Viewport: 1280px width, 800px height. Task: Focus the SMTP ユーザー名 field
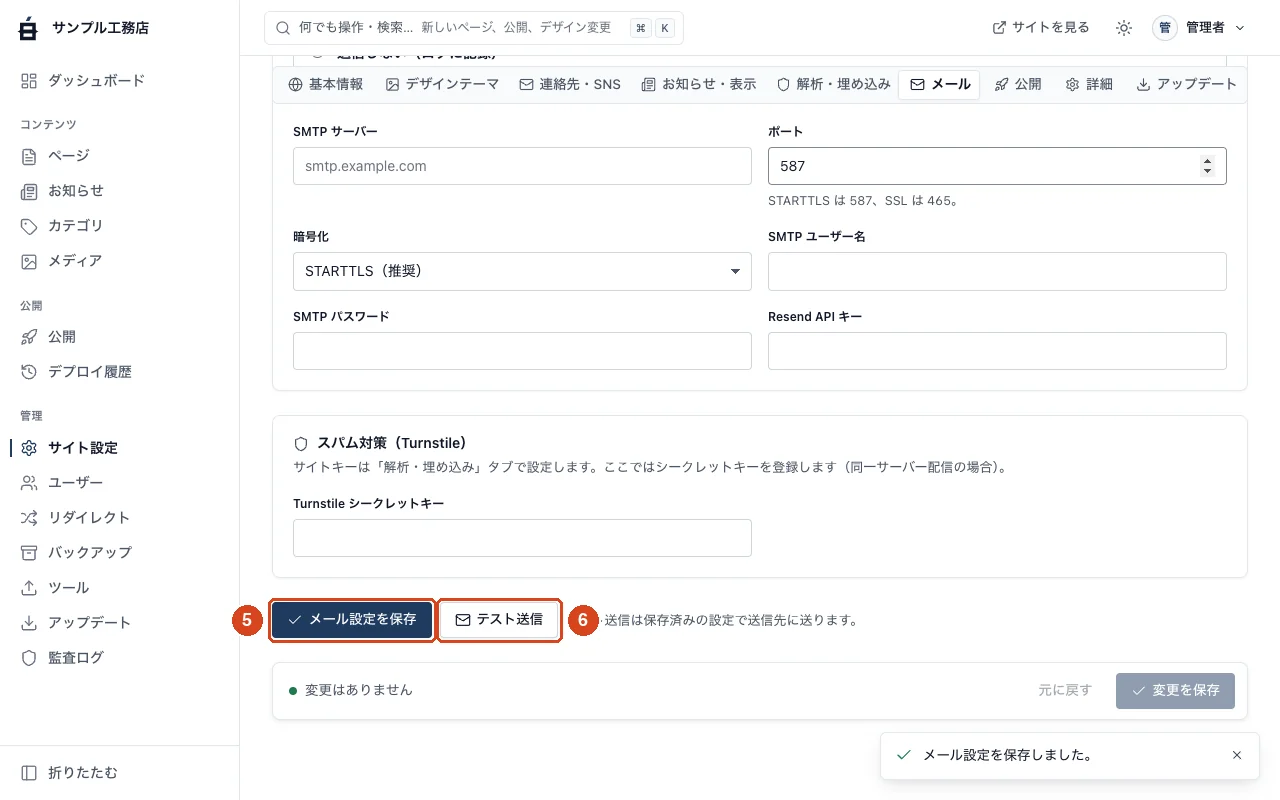[x=997, y=271]
